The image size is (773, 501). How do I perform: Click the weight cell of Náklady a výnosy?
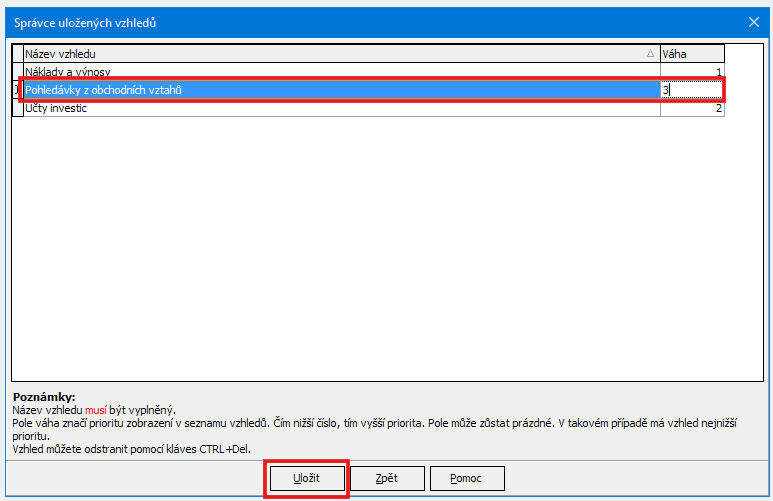(691, 72)
